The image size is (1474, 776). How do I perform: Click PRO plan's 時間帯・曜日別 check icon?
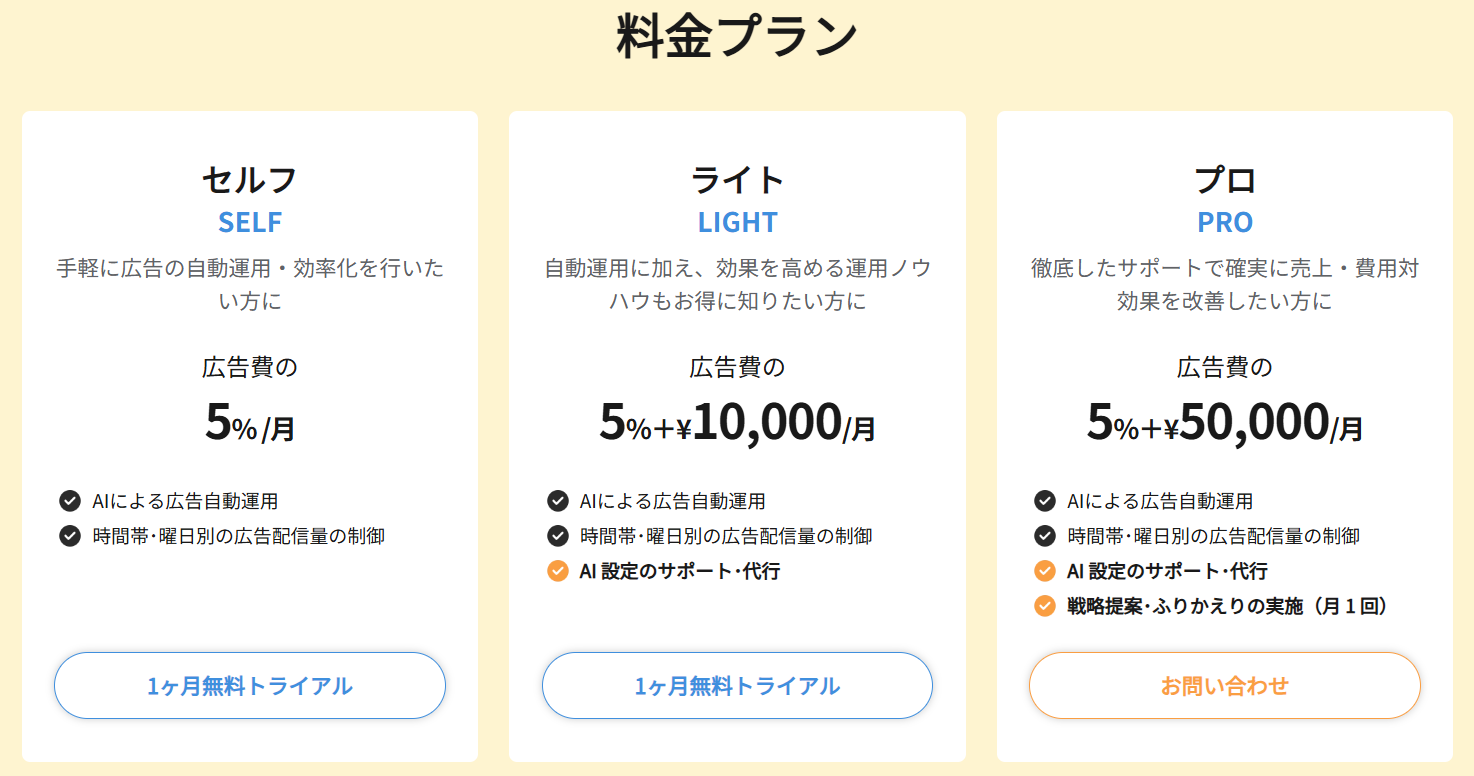pyautogui.click(x=1045, y=536)
